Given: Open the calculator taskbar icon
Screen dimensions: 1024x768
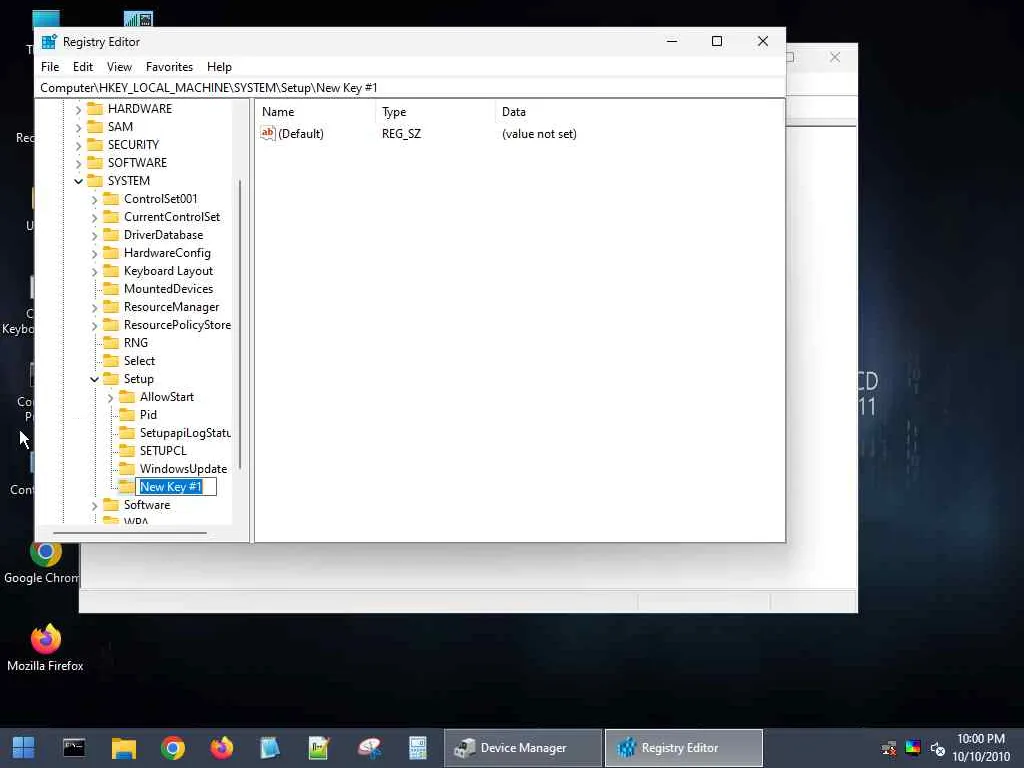Looking at the screenshot, I should pos(417,748).
